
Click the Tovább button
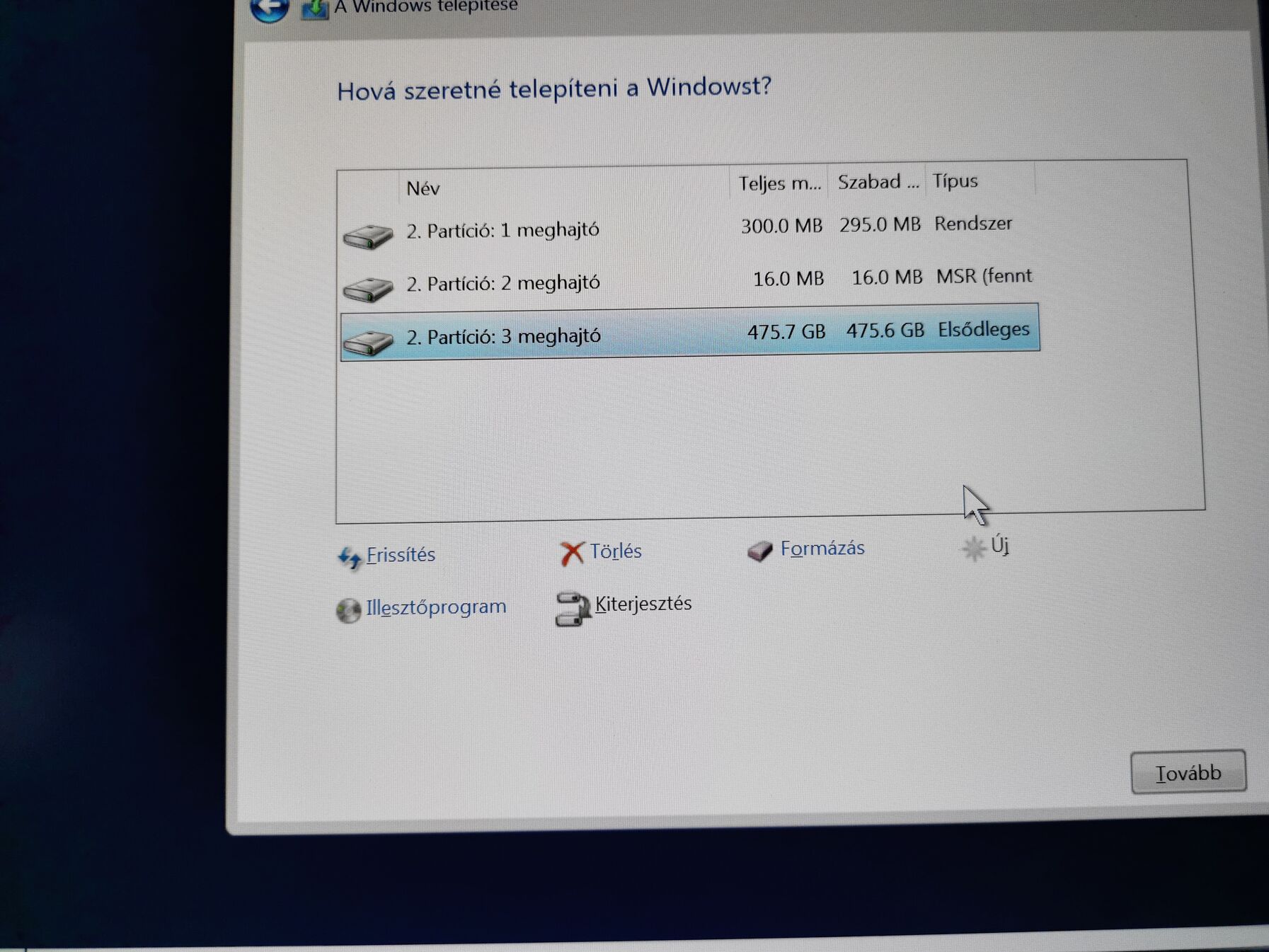1188,772
